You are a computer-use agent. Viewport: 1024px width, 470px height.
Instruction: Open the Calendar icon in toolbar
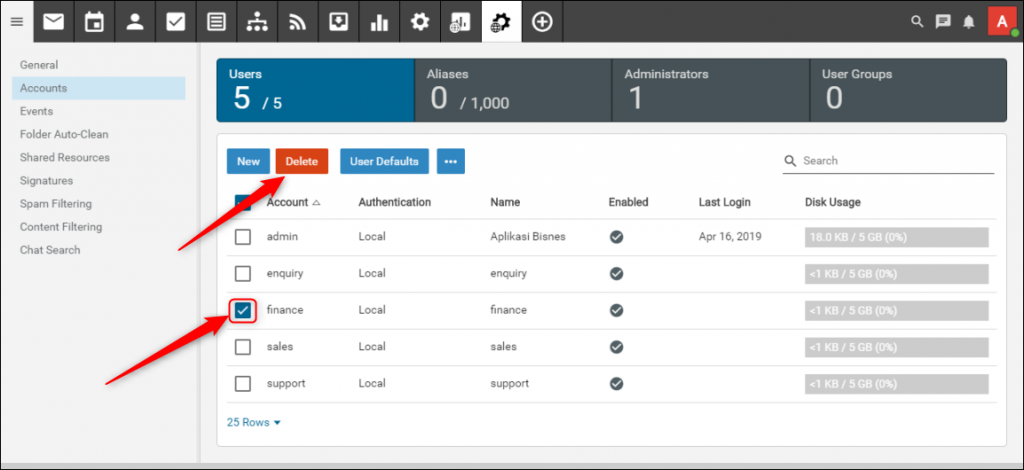[x=94, y=22]
